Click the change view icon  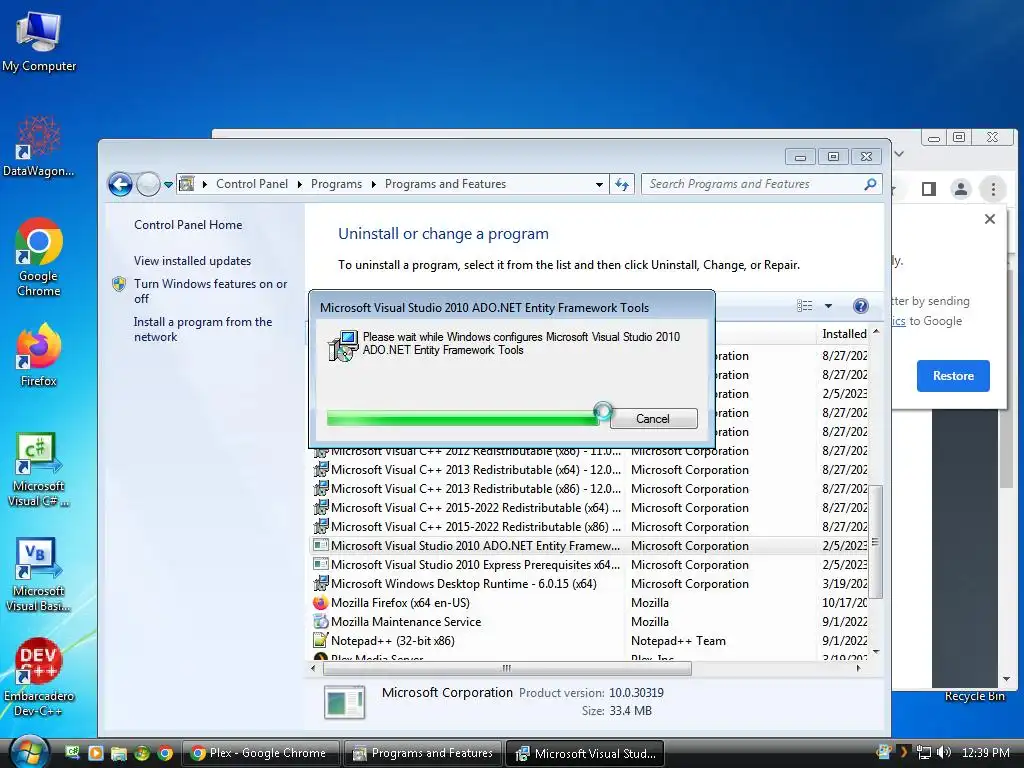(805, 306)
